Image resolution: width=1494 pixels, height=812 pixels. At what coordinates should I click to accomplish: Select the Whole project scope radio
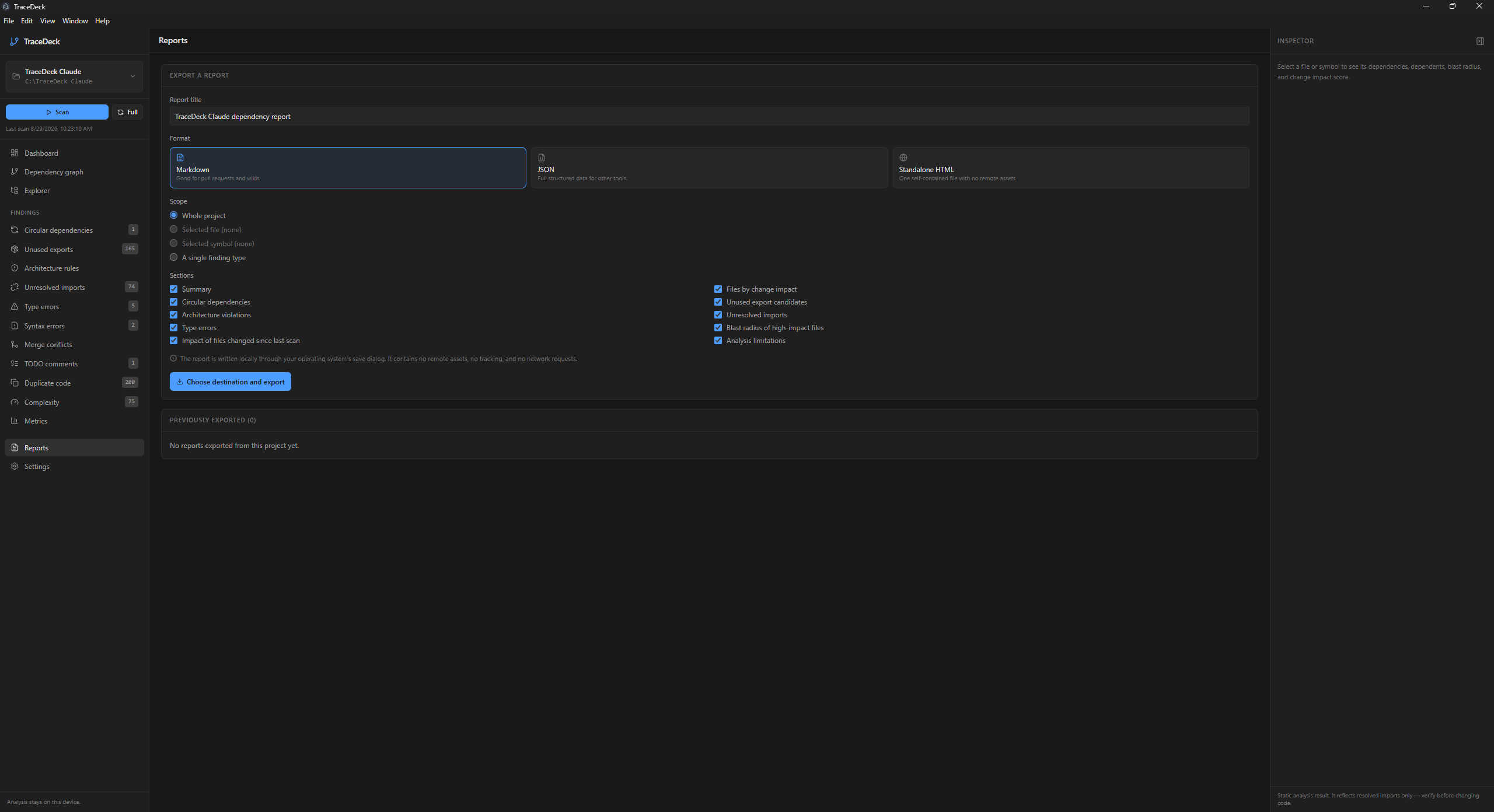click(x=174, y=215)
